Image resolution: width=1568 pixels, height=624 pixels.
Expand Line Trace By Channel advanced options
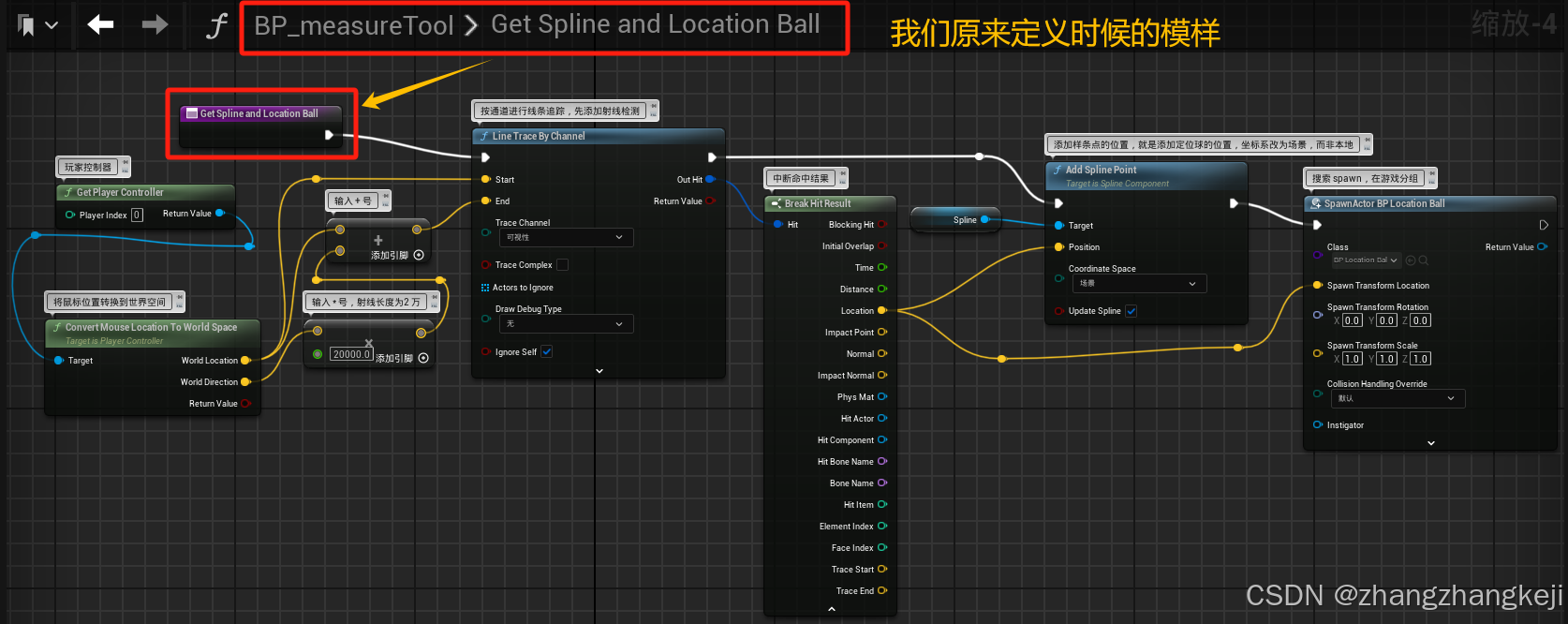(599, 371)
